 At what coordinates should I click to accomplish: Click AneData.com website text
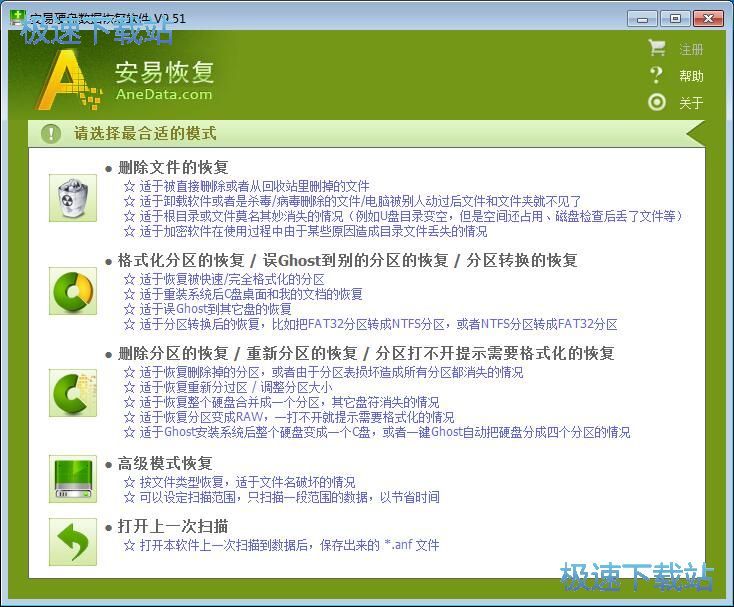pyautogui.click(x=164, y=94)
